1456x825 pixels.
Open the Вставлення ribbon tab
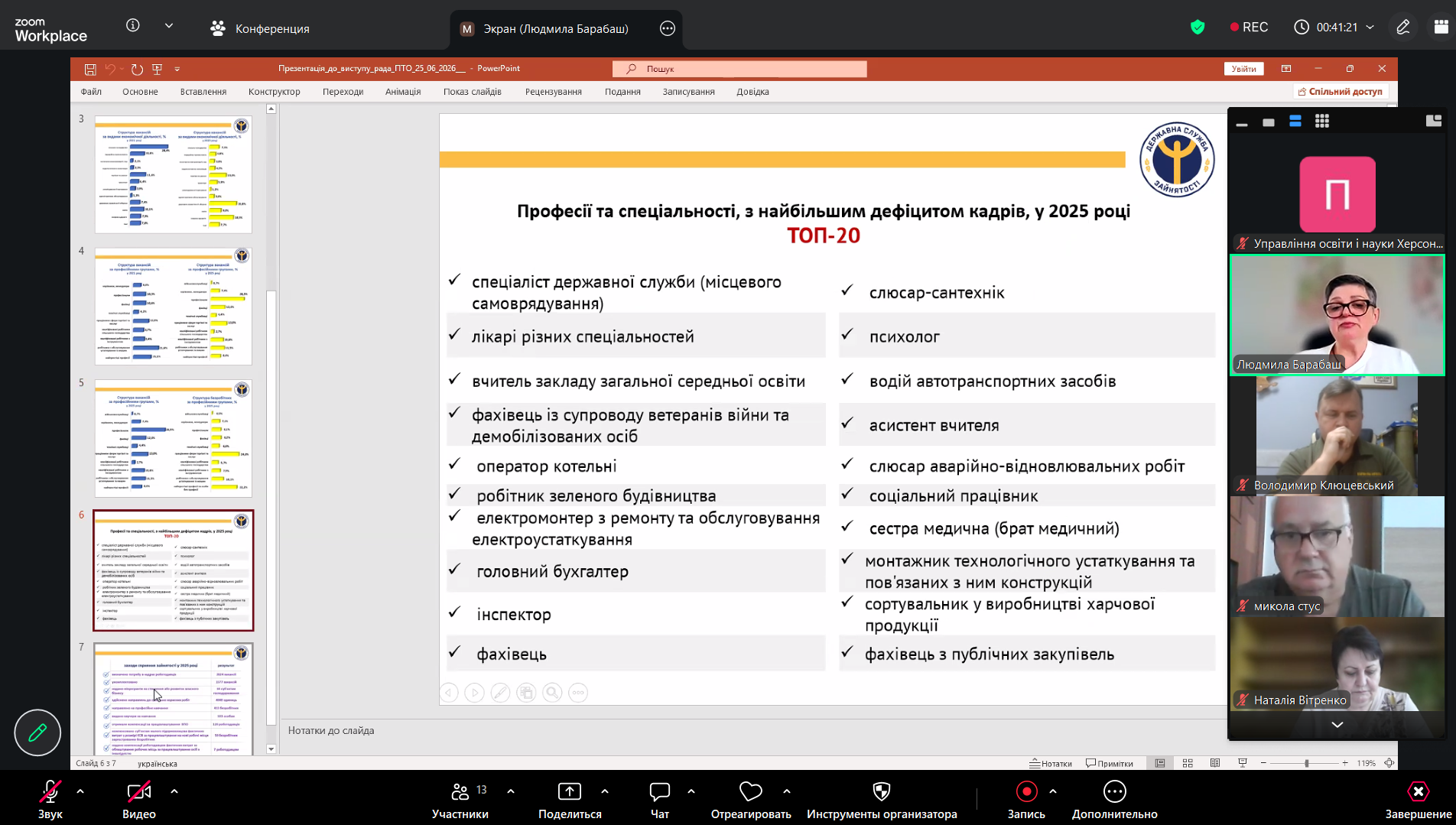click(x=203, y=92)
